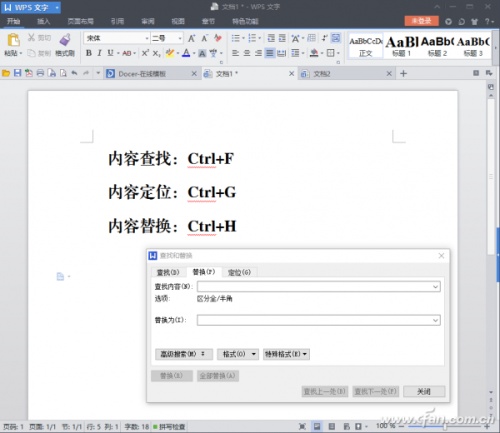The height and width of the screenshot is (433, 500).
Task: Click the Print icon in quick toolbar
Action: [x=40, y=73]
